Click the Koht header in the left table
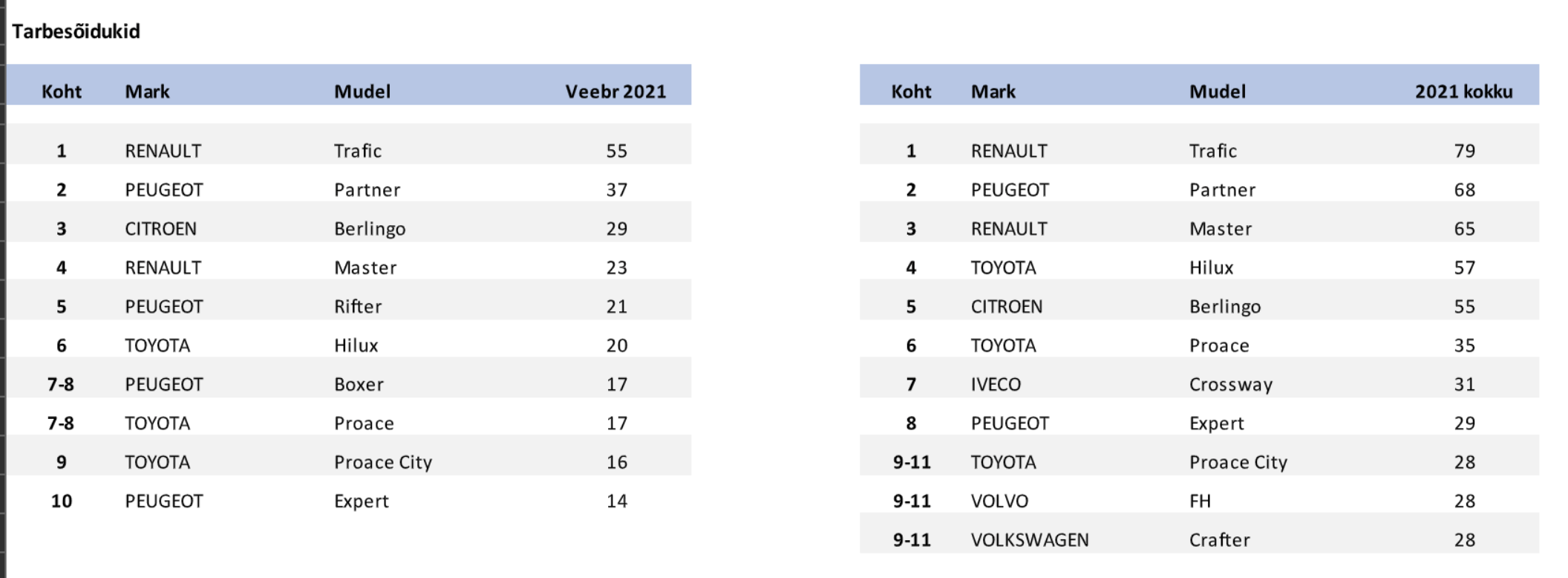1568x578 pixels. [x=62, y=91]
